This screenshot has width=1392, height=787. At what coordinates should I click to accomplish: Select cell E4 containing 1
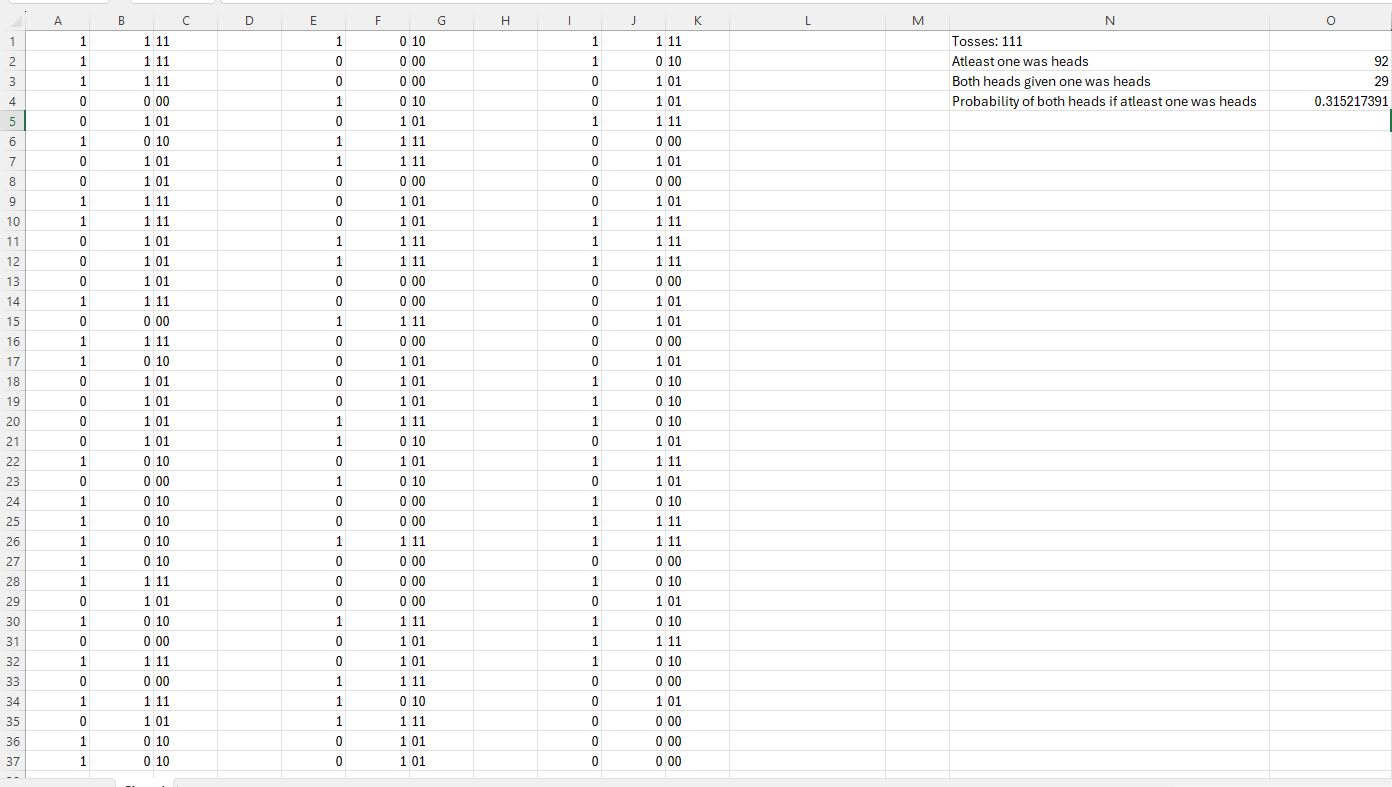click(x=313, y=101)
